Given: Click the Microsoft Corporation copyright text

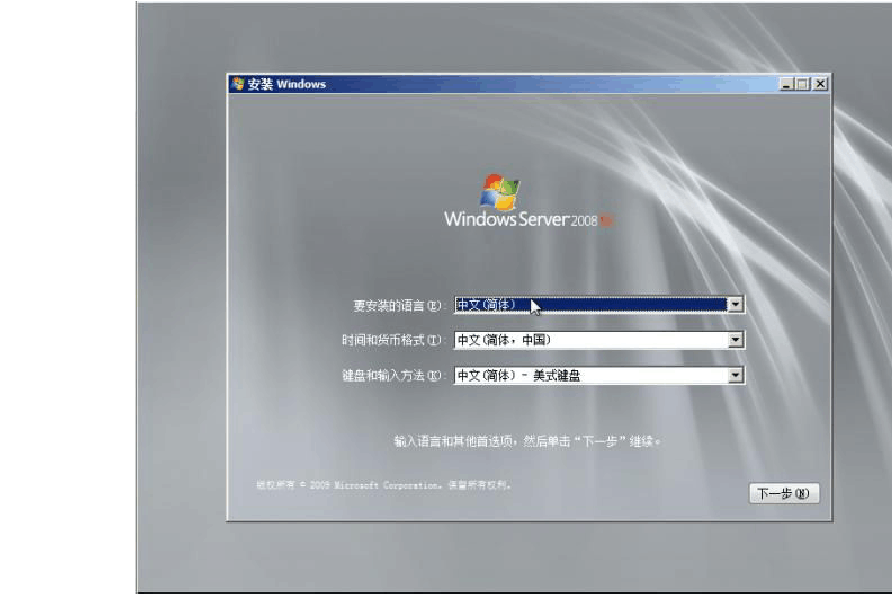Looking at the screenshot, I should tap(383, 485).
